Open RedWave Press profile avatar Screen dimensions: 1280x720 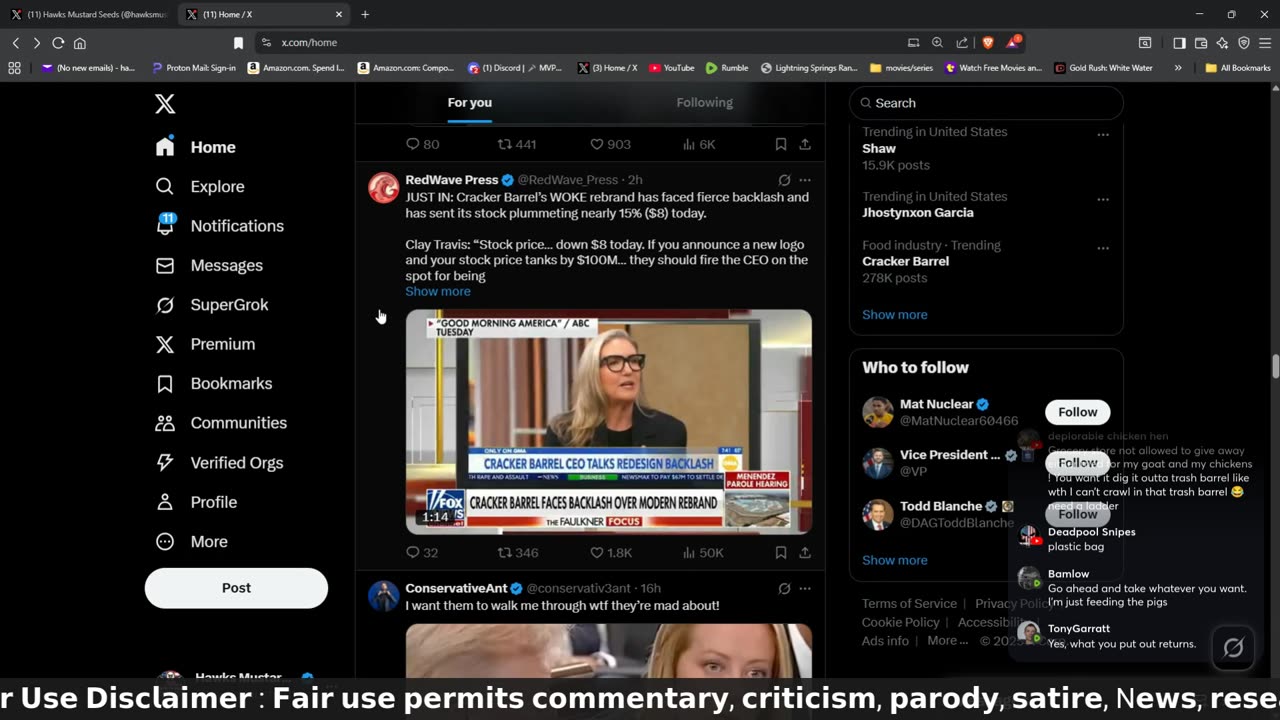[384, 188]
